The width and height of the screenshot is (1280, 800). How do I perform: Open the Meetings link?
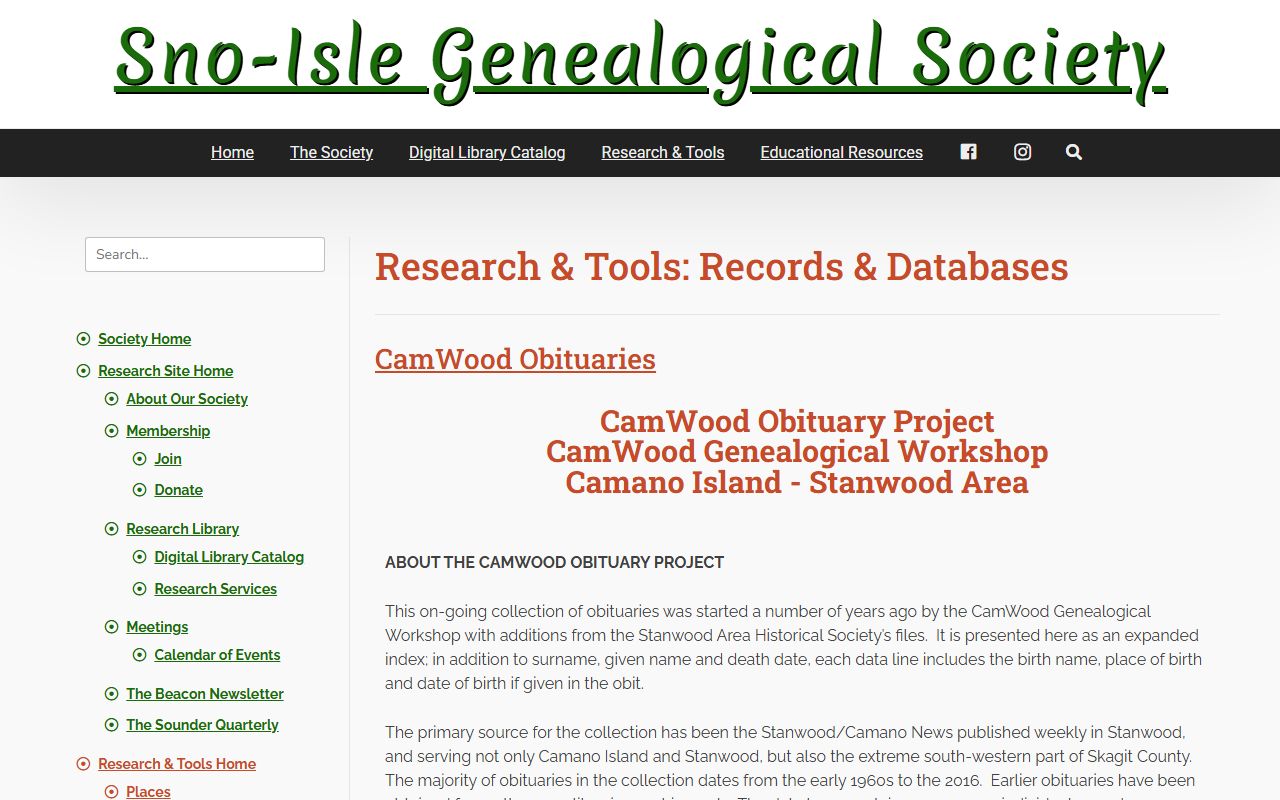pyautogui.click(x=157, y=627)
